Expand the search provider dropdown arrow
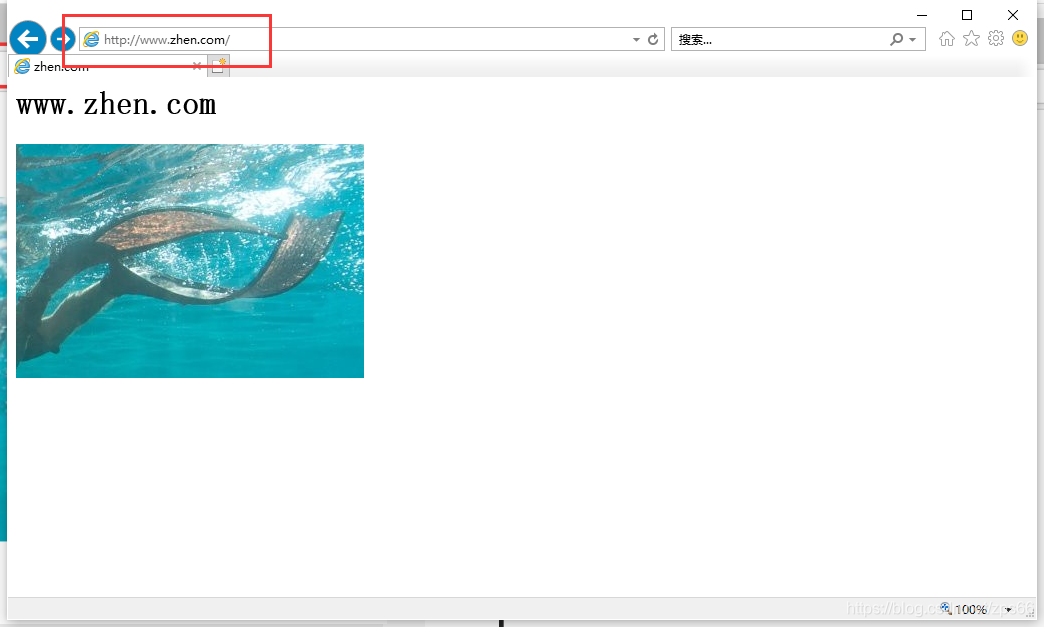This screenshot has height=627, width=1044. tap(913, 40)
